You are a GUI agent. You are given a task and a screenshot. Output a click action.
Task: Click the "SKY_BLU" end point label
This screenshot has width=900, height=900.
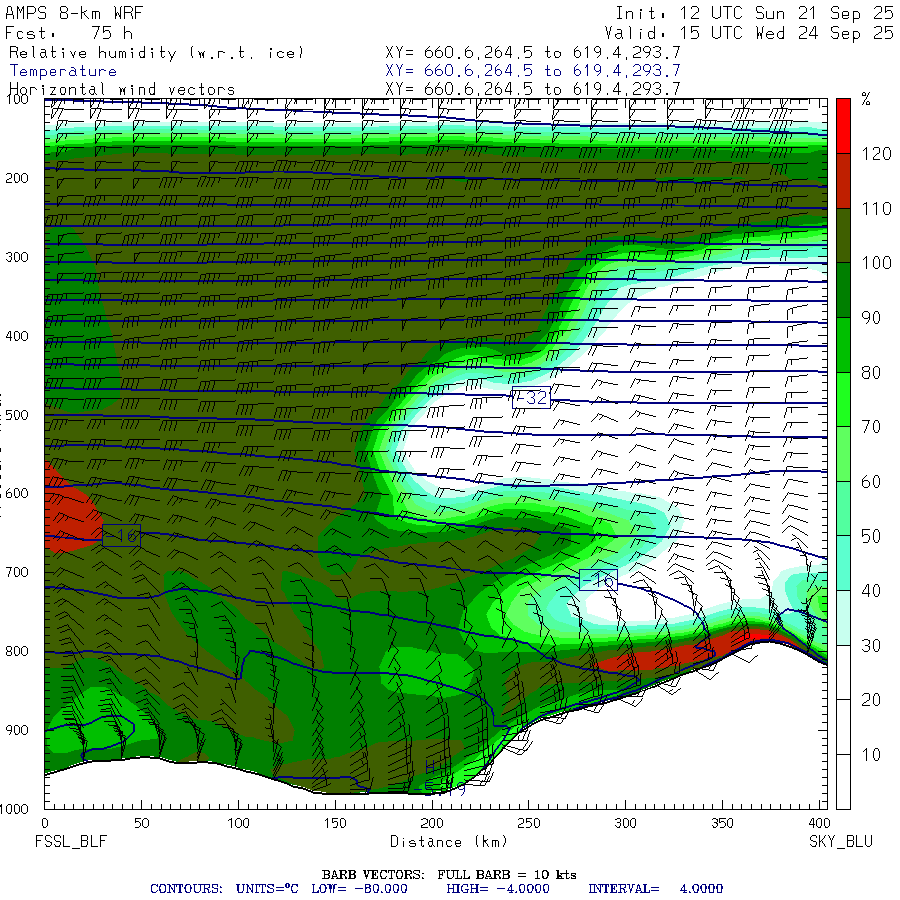tap(841, 841)
